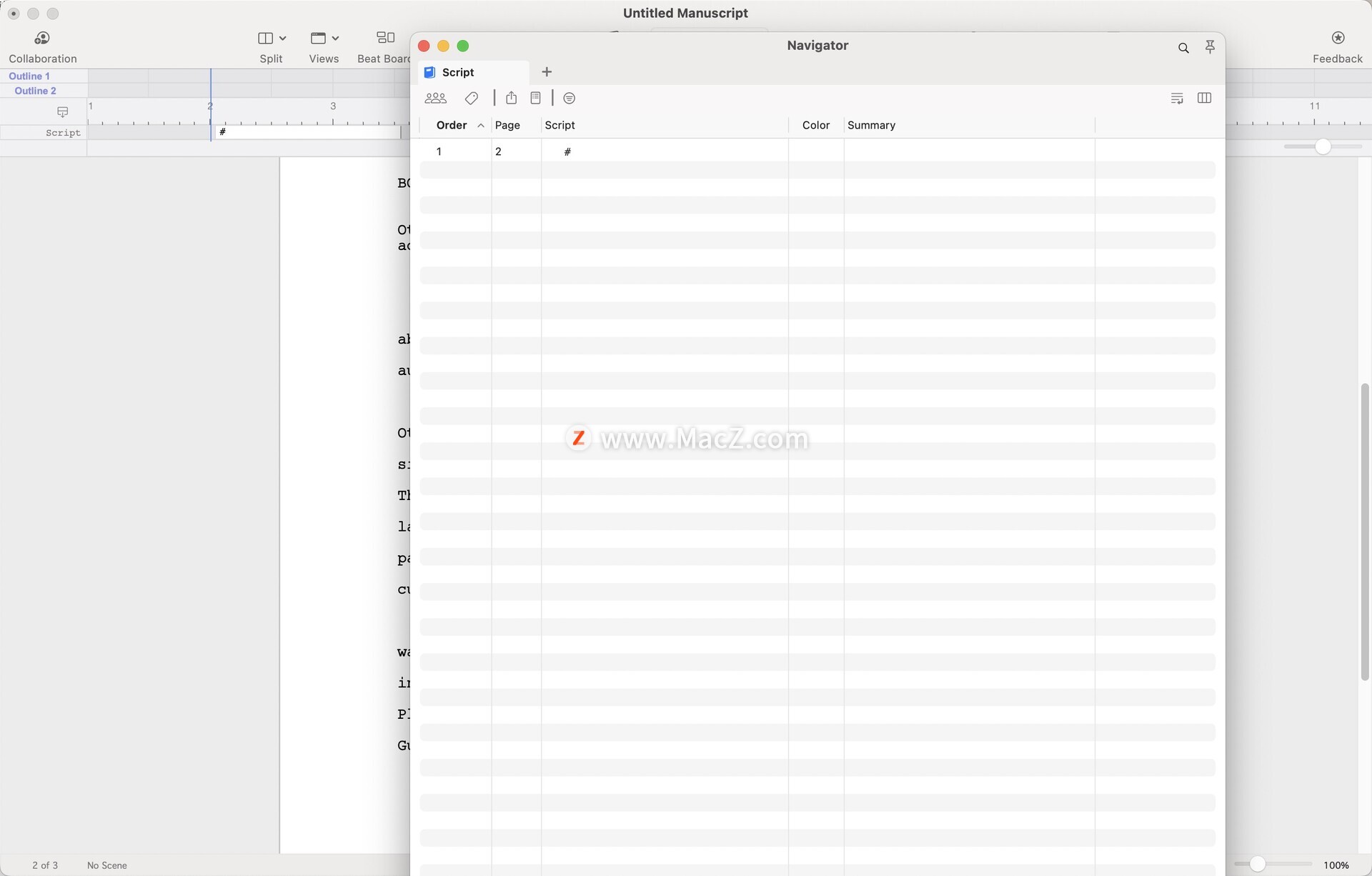Adjust the document zoom slider at bottom

click(1258, 865)
